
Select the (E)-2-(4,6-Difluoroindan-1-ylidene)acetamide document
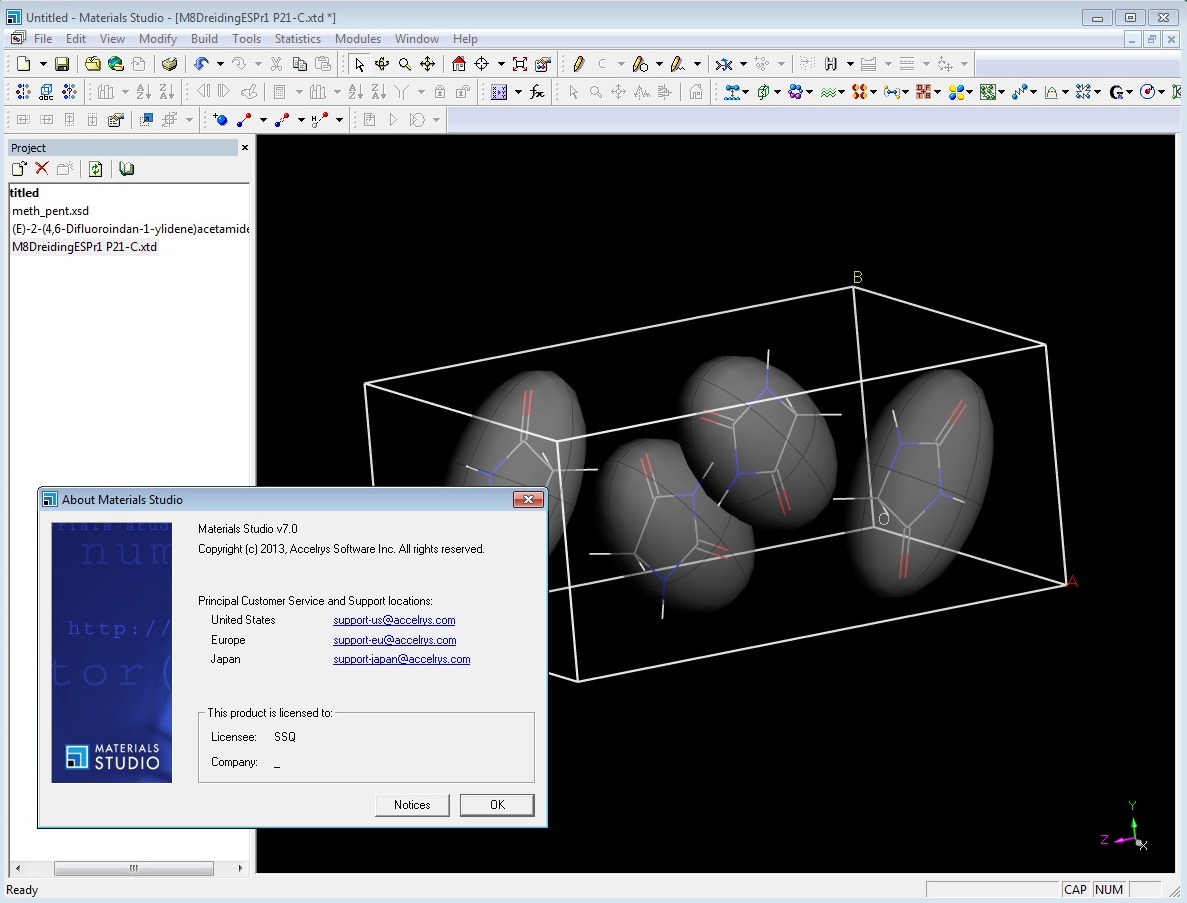[x=130, y=229]
